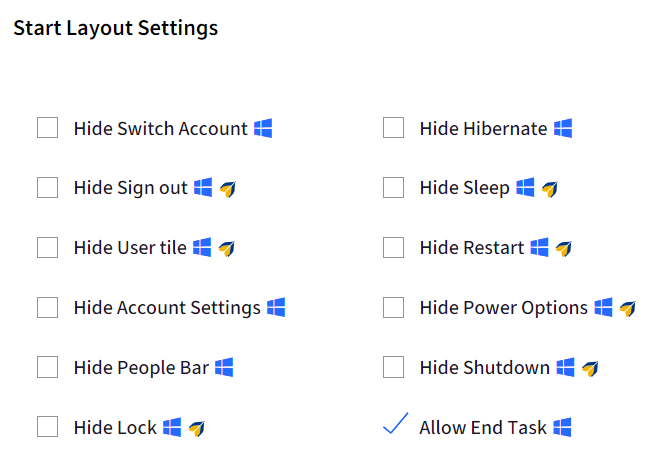Tick the Hide User tile checkbox
Screen dimensions: 648x458
pyautogui.click(x=48, y=247)
